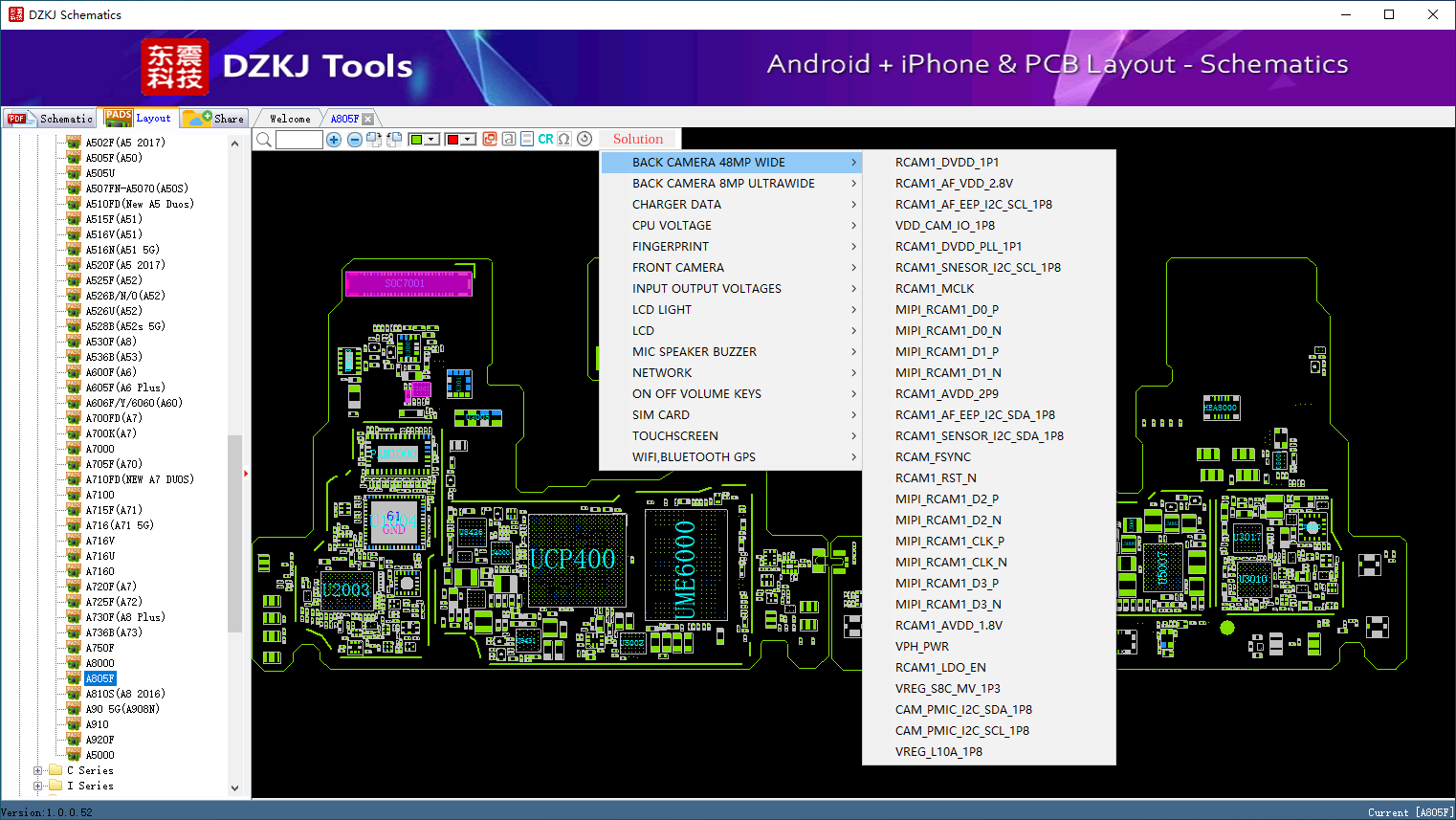The height and width of the screenshot is (820, 1456).
Task: Open MIC SPEAKER BUZZER submenu
Action: pos(731,351)
